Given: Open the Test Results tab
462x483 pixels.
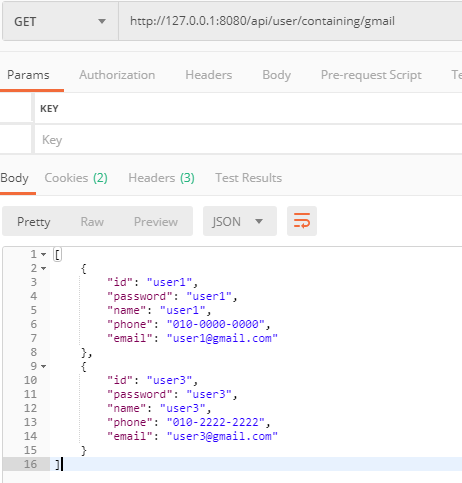Looking at the screenshot, I should click(248, 178).
